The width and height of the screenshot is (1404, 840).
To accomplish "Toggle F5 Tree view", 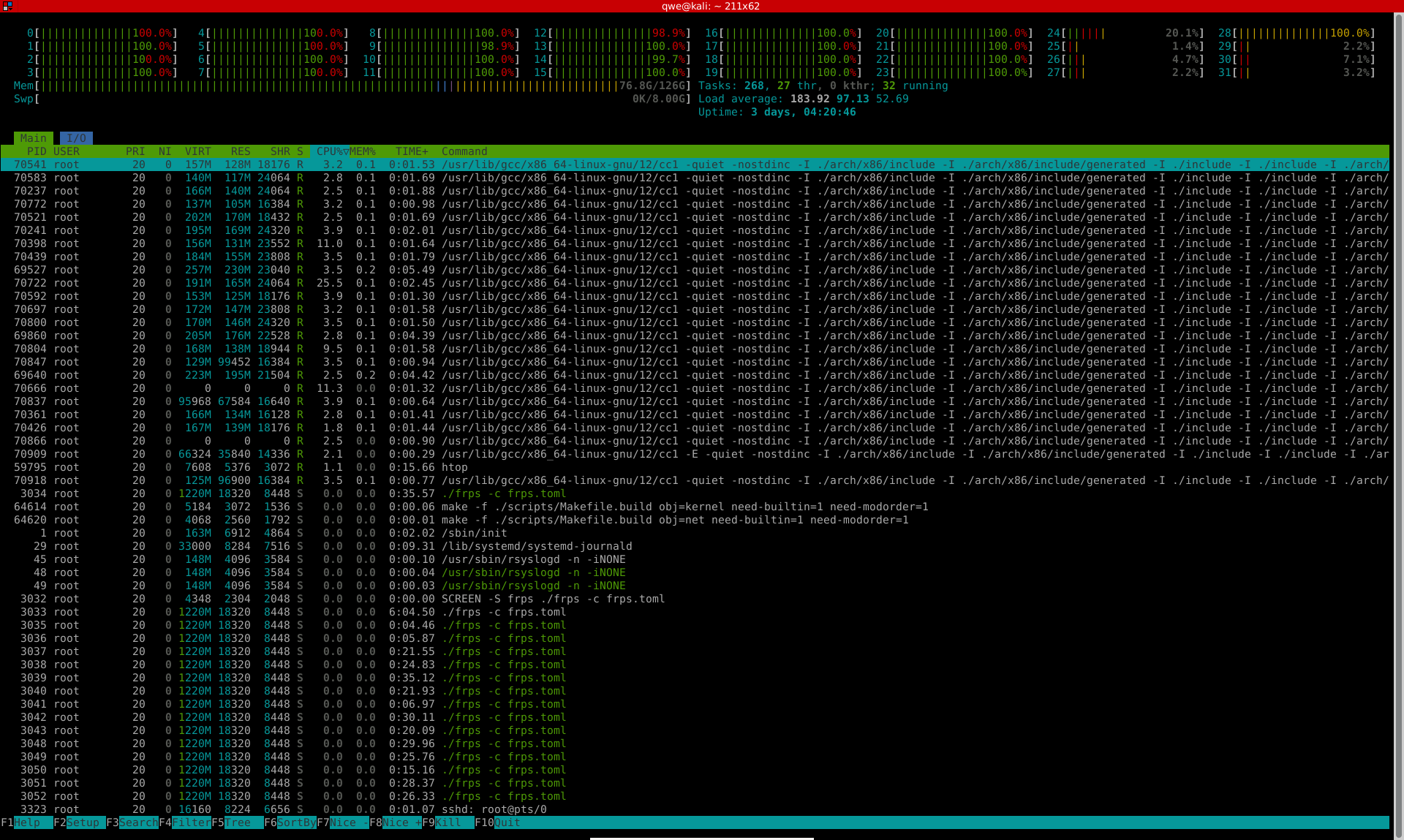I will tap(238, 822).
